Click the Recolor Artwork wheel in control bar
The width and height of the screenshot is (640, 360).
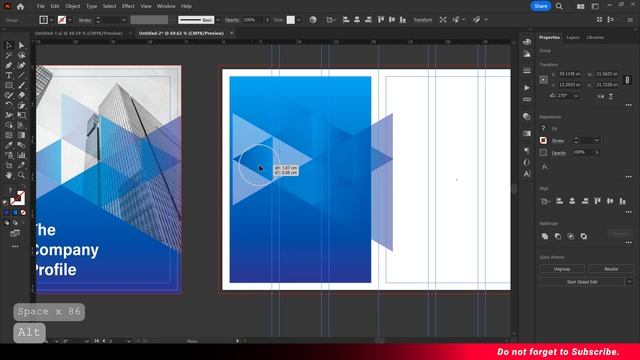(313, 20)
